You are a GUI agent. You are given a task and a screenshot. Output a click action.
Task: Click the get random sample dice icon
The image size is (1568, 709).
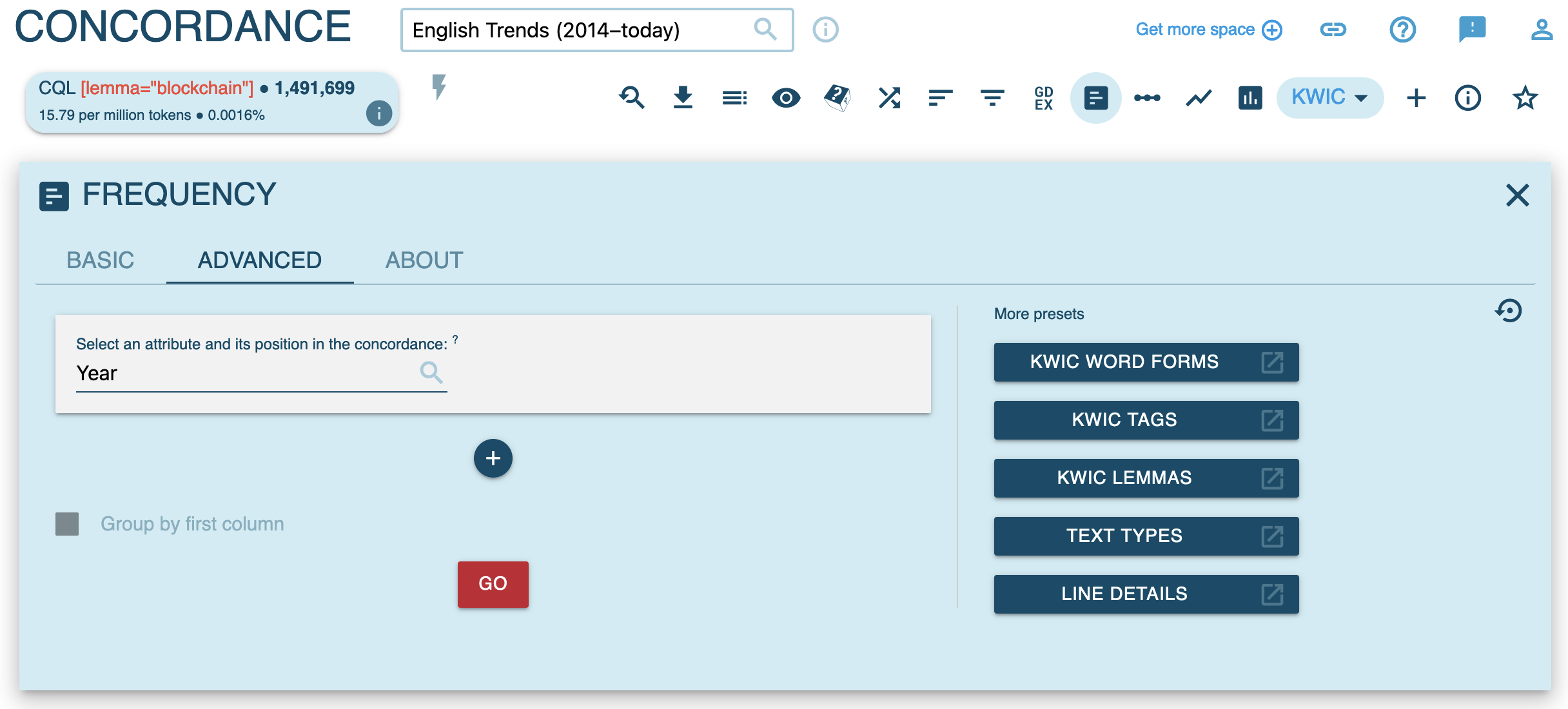click(x=838, y=98)
